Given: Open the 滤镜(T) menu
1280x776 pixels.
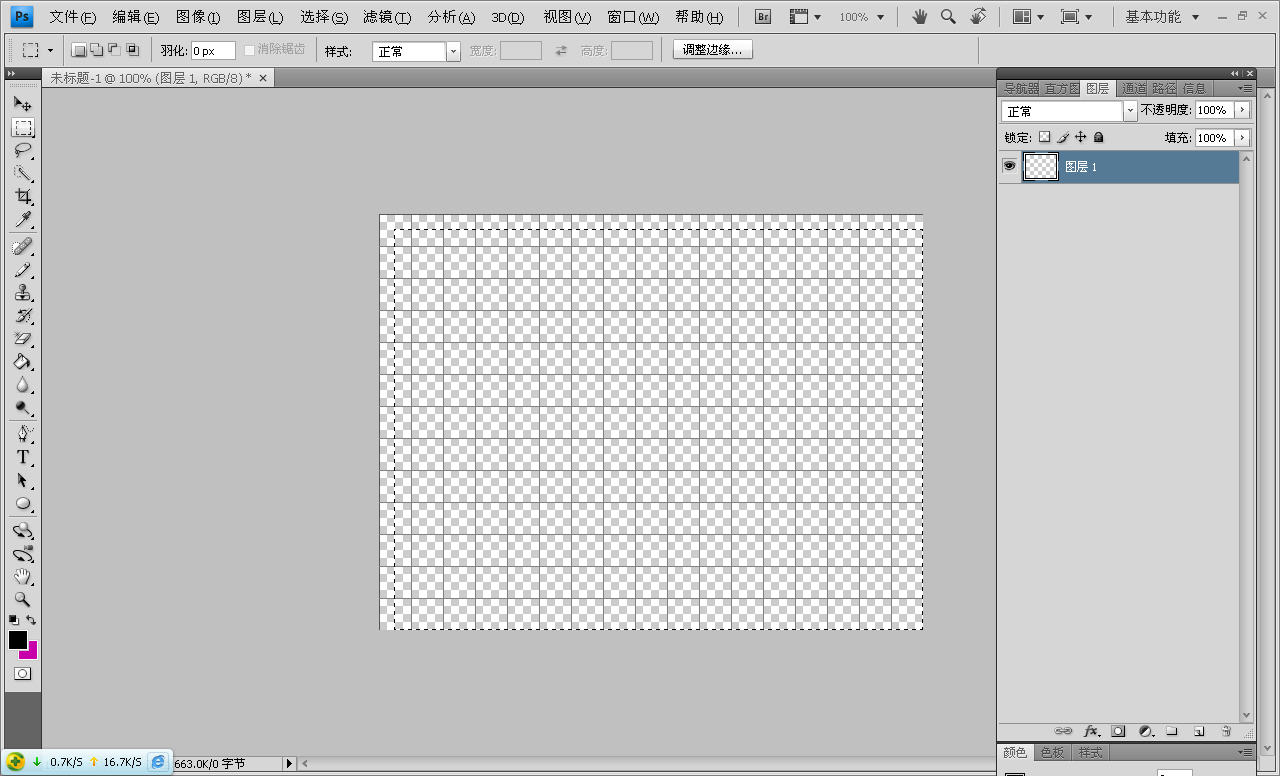Looking at the screenshot, I should (387, 17).
